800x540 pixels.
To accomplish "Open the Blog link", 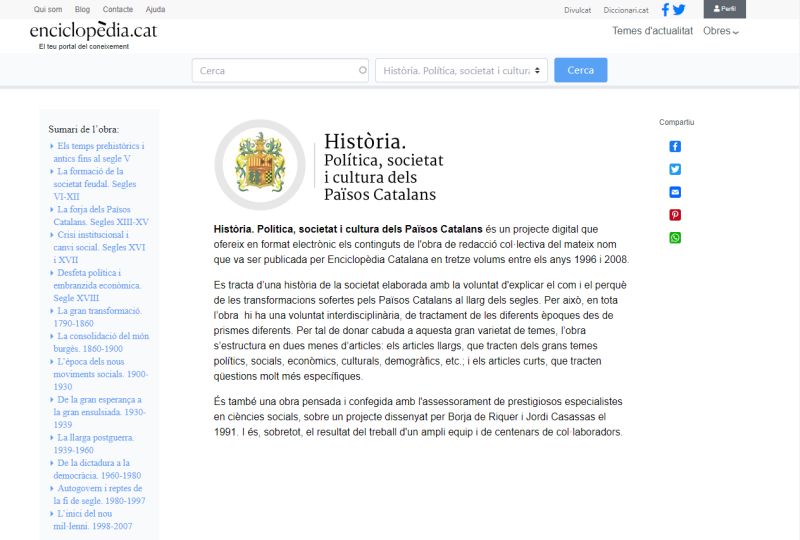I will tap(82, 9).
